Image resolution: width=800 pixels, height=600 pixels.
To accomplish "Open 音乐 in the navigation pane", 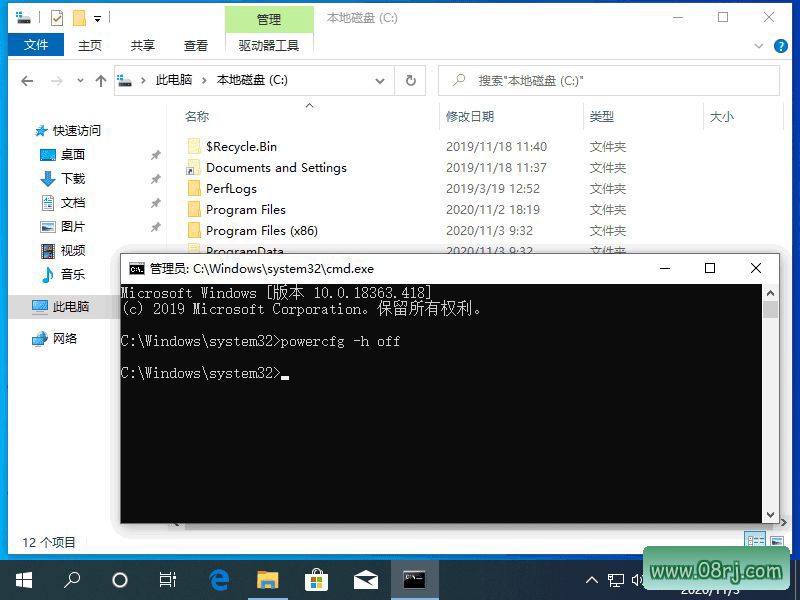I will (72, 274).
